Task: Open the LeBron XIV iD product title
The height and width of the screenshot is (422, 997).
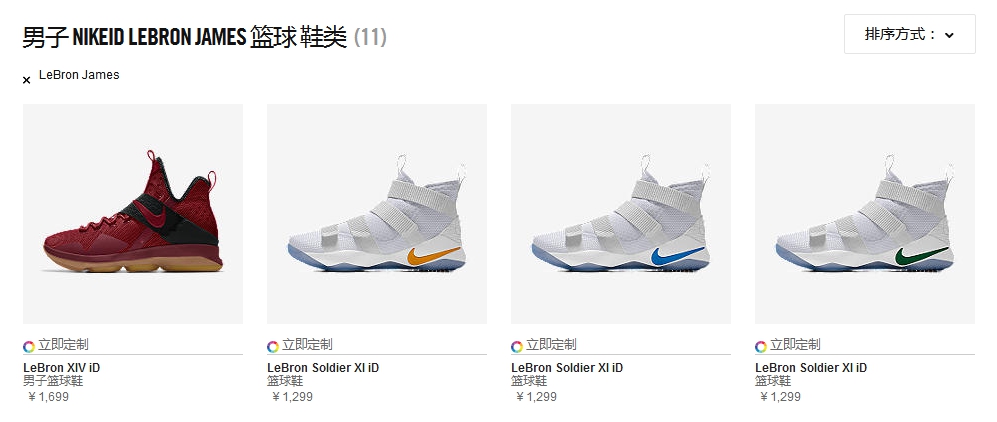Action: [x=62, y=367]
